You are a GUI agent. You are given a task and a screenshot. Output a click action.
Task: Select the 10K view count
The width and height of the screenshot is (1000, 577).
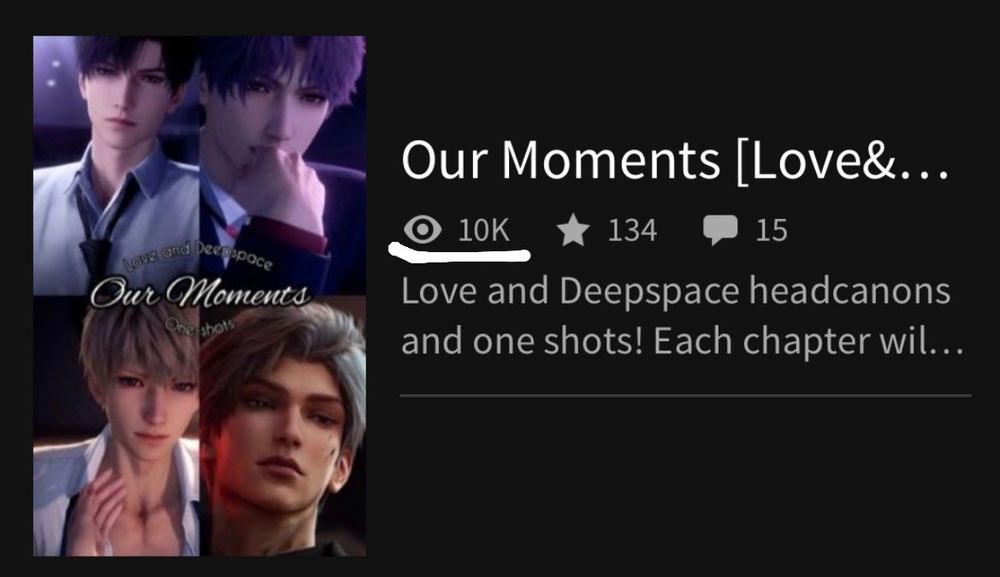click(484, 230)
